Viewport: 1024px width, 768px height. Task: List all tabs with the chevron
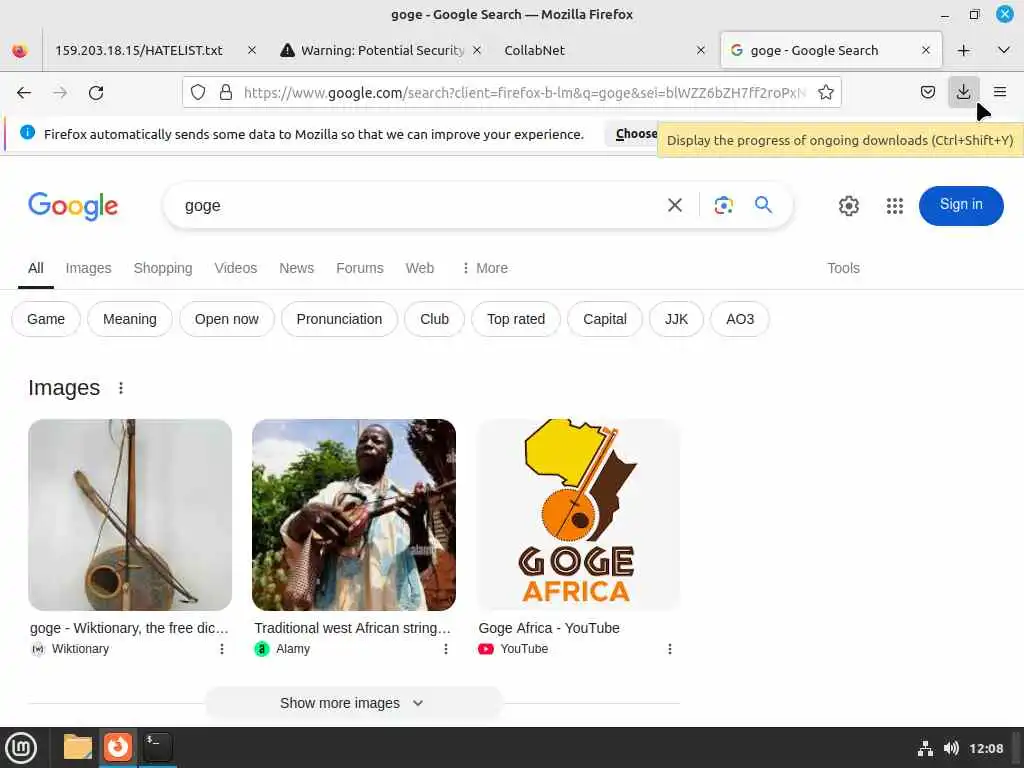click(1004, 50)
